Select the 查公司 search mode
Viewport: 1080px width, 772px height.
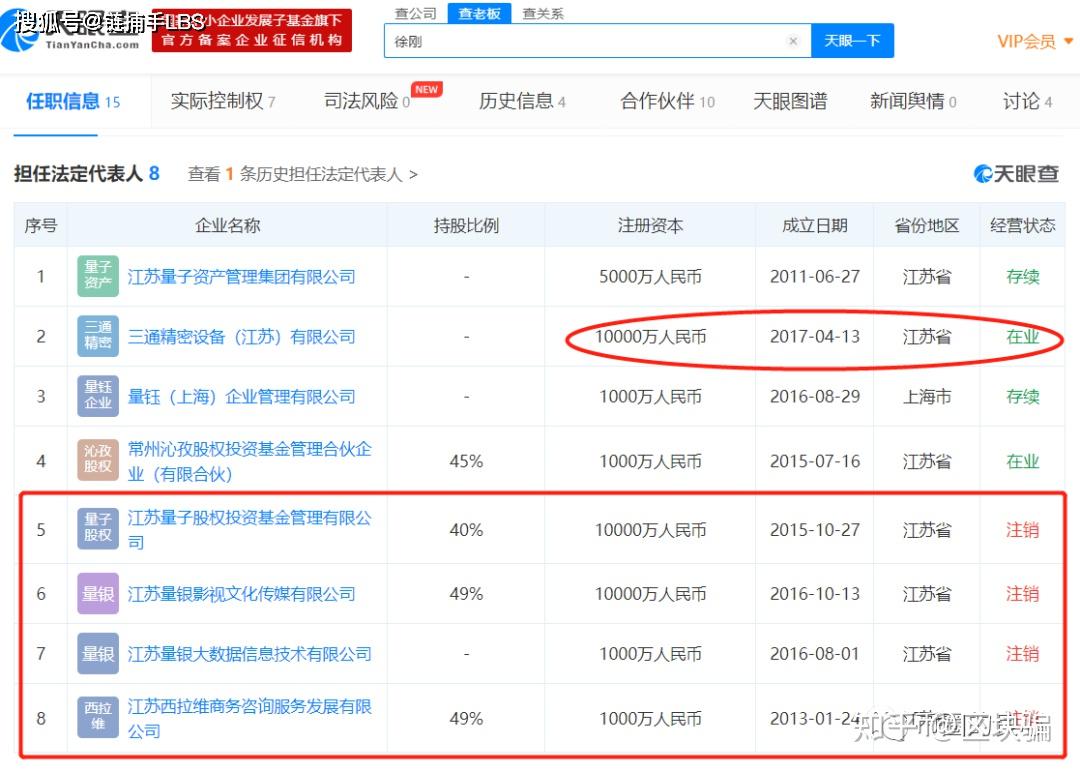(x=415, y=13)
